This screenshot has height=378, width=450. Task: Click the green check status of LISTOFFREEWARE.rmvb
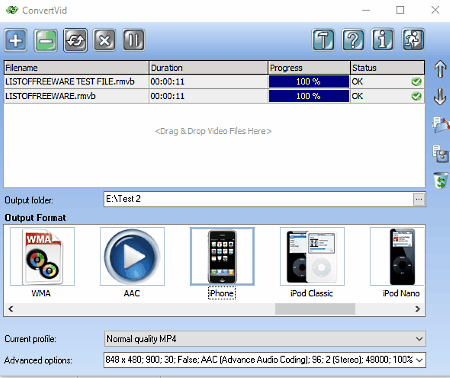[x=416, y=96]
